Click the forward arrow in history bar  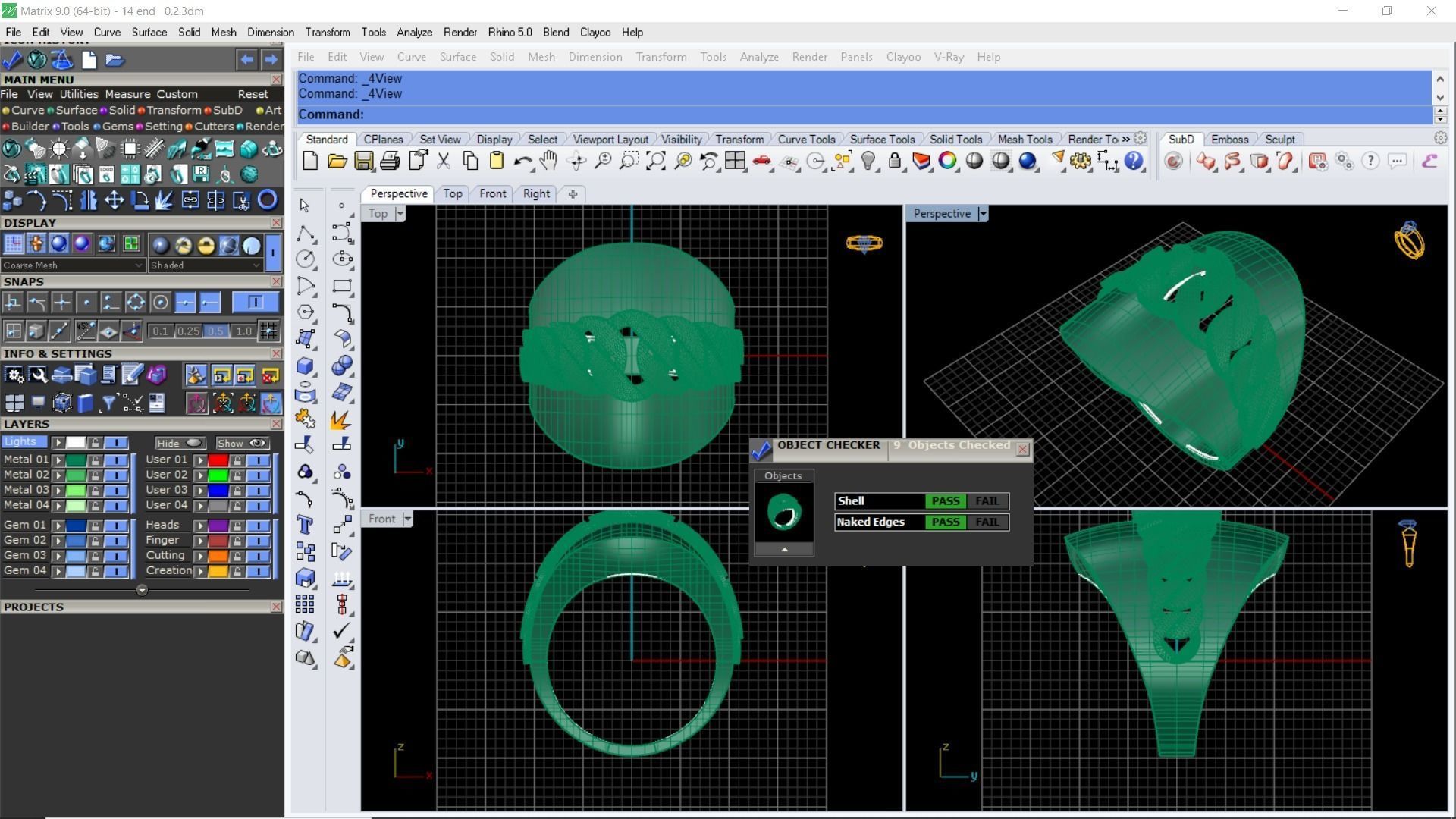(271, 60)
